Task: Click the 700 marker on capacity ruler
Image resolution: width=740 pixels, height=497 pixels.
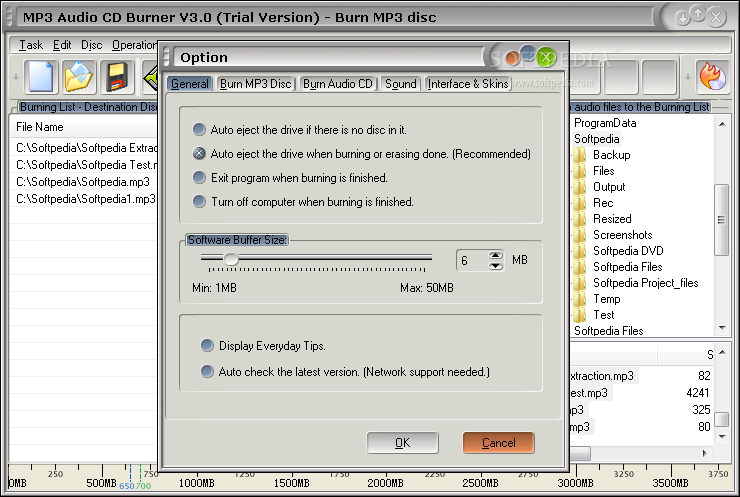Action: (143, 486)
